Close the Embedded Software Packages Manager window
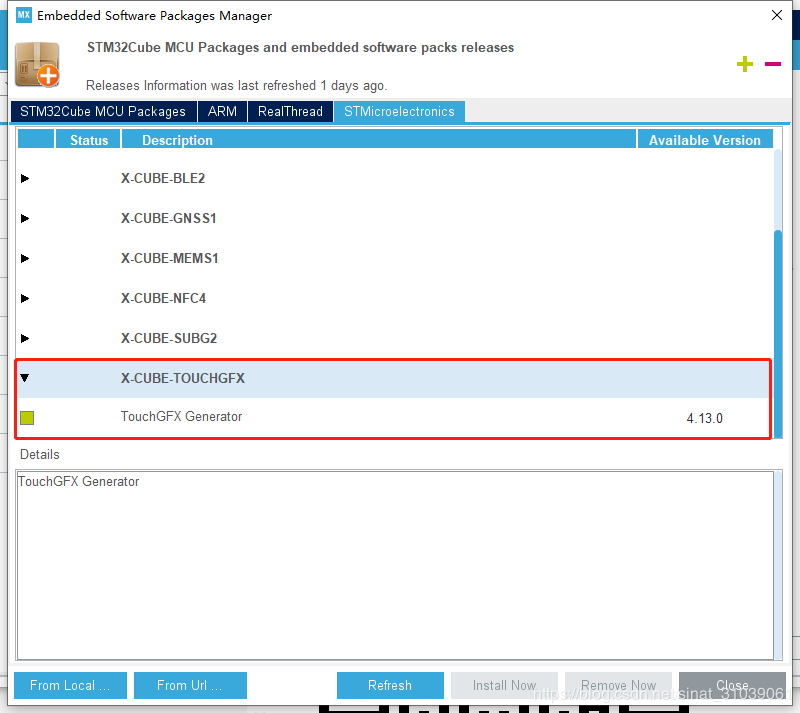This screenshot has height=713, width=800. pyautogui.click(x=777, y=15)
